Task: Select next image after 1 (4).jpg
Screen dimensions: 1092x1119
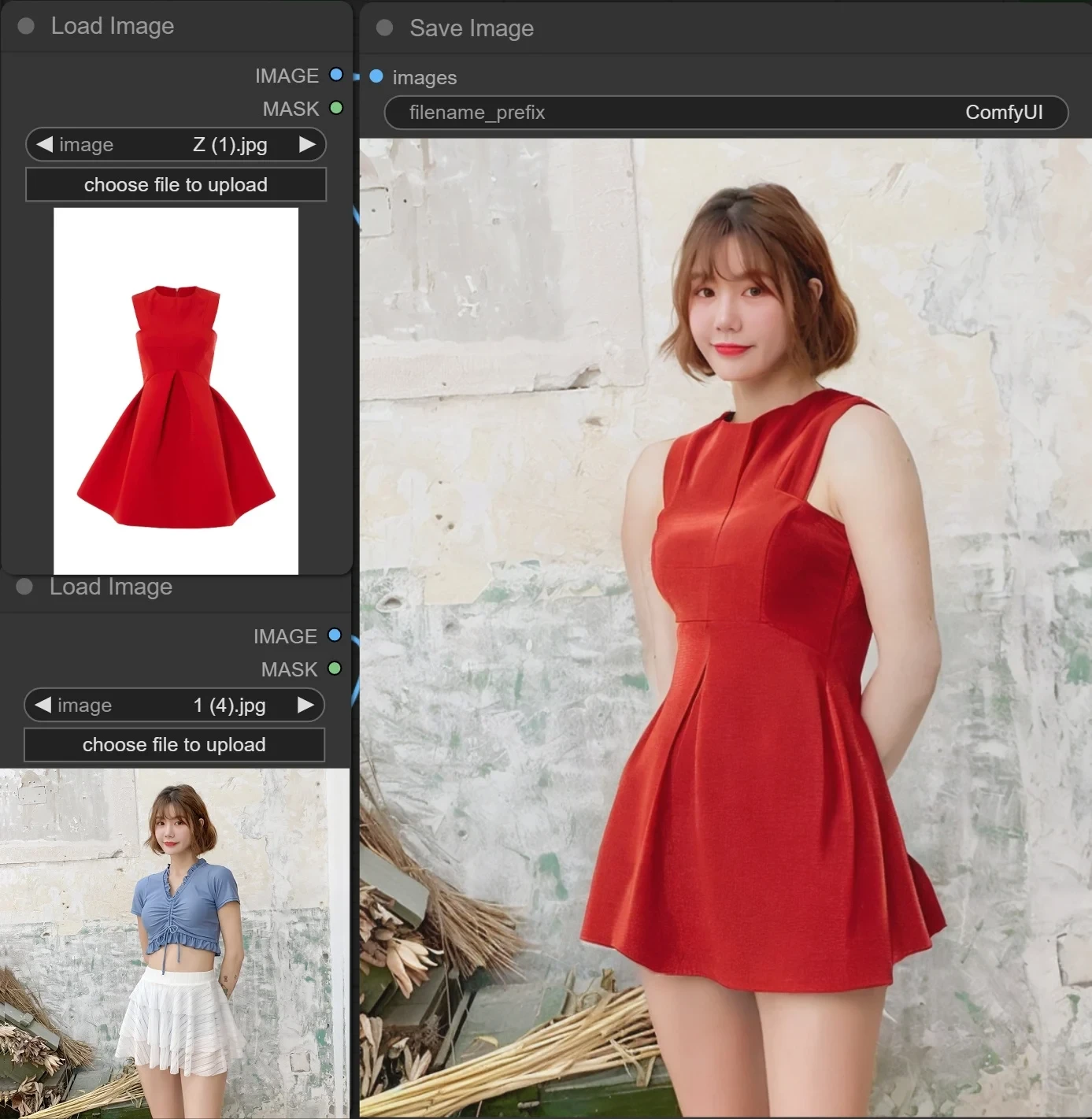Action: pos(306,705)
